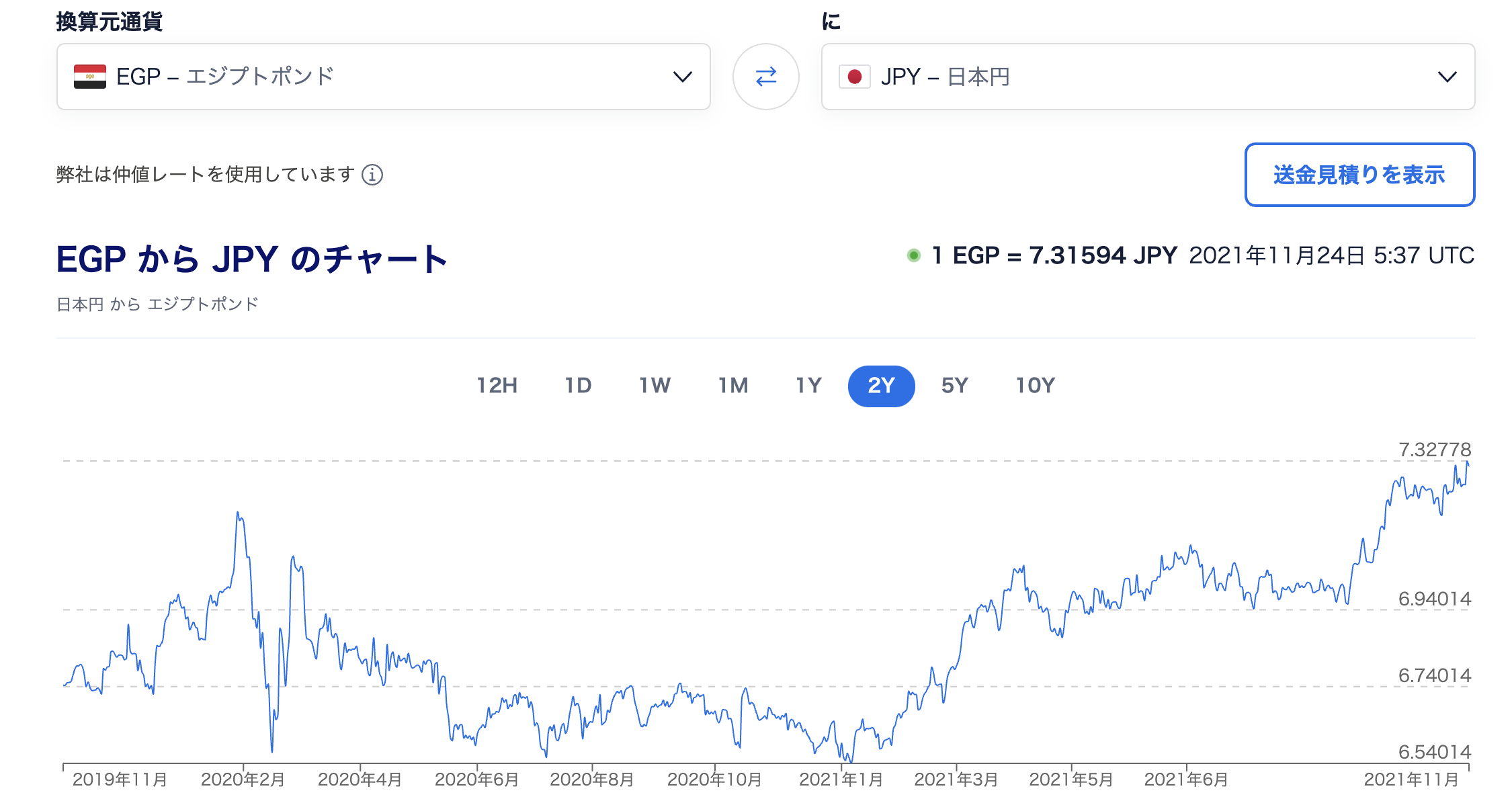Expand the EGP source currency chevron
Viewport: 1512px width, 801px height.
(683, 77)
